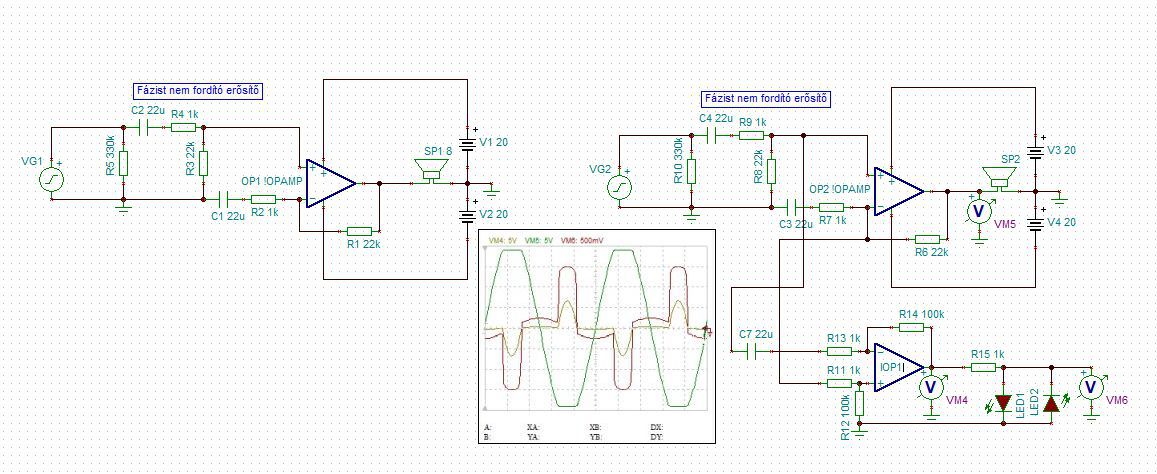1157x474 pixels.
Task: Click the V1 battery symbol
Action: point(466,142)
